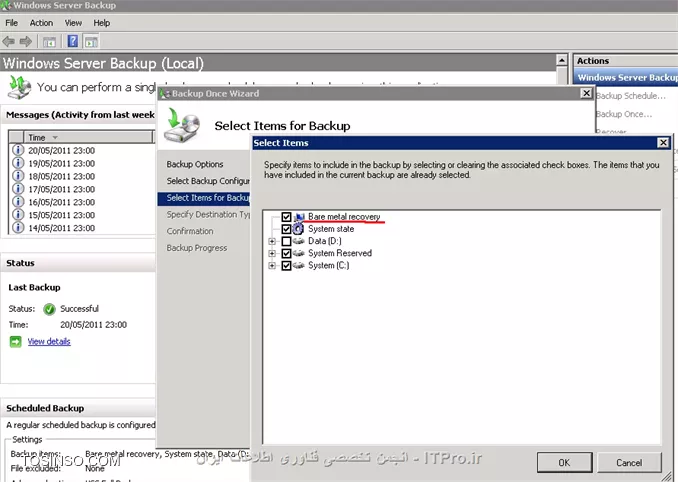This screenshot has height=482, width=678.
Task: Click the info icon for 20/05/2011 message
Action: [x=18, y=150]
